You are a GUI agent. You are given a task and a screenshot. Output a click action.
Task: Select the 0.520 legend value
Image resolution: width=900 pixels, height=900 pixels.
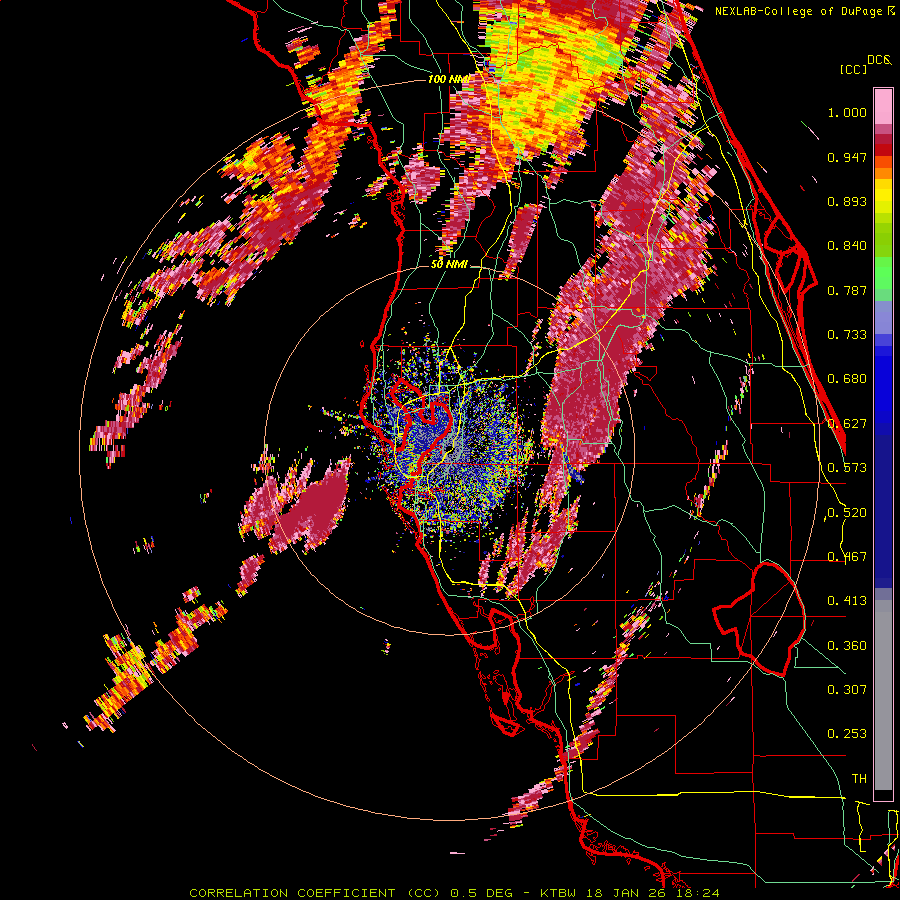pyautogui.click(x=847, y=513)
